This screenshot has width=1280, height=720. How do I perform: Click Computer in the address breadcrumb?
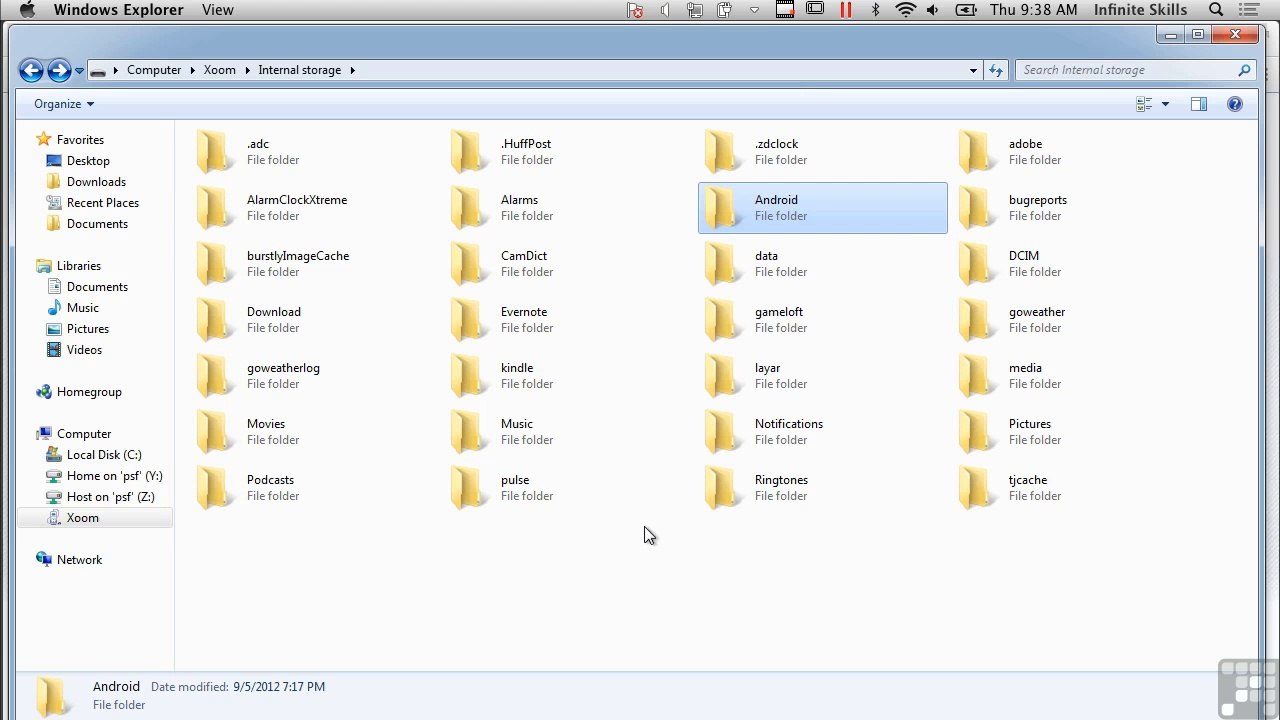(x=154, y=70)
